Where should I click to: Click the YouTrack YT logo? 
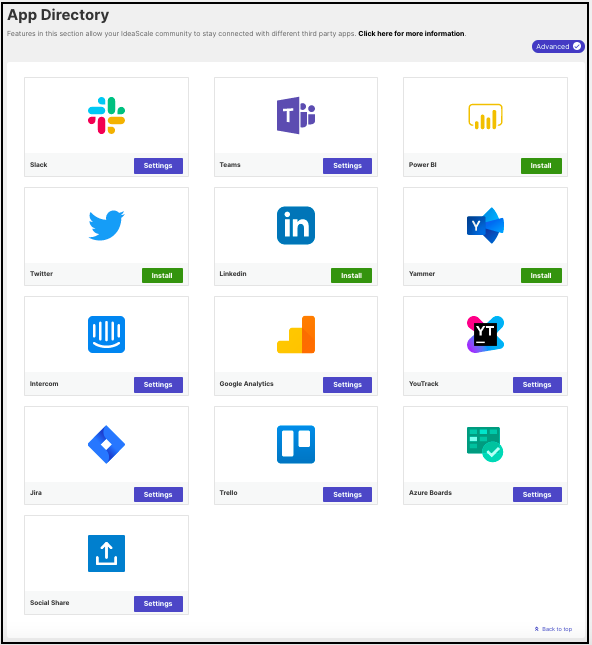485,334
